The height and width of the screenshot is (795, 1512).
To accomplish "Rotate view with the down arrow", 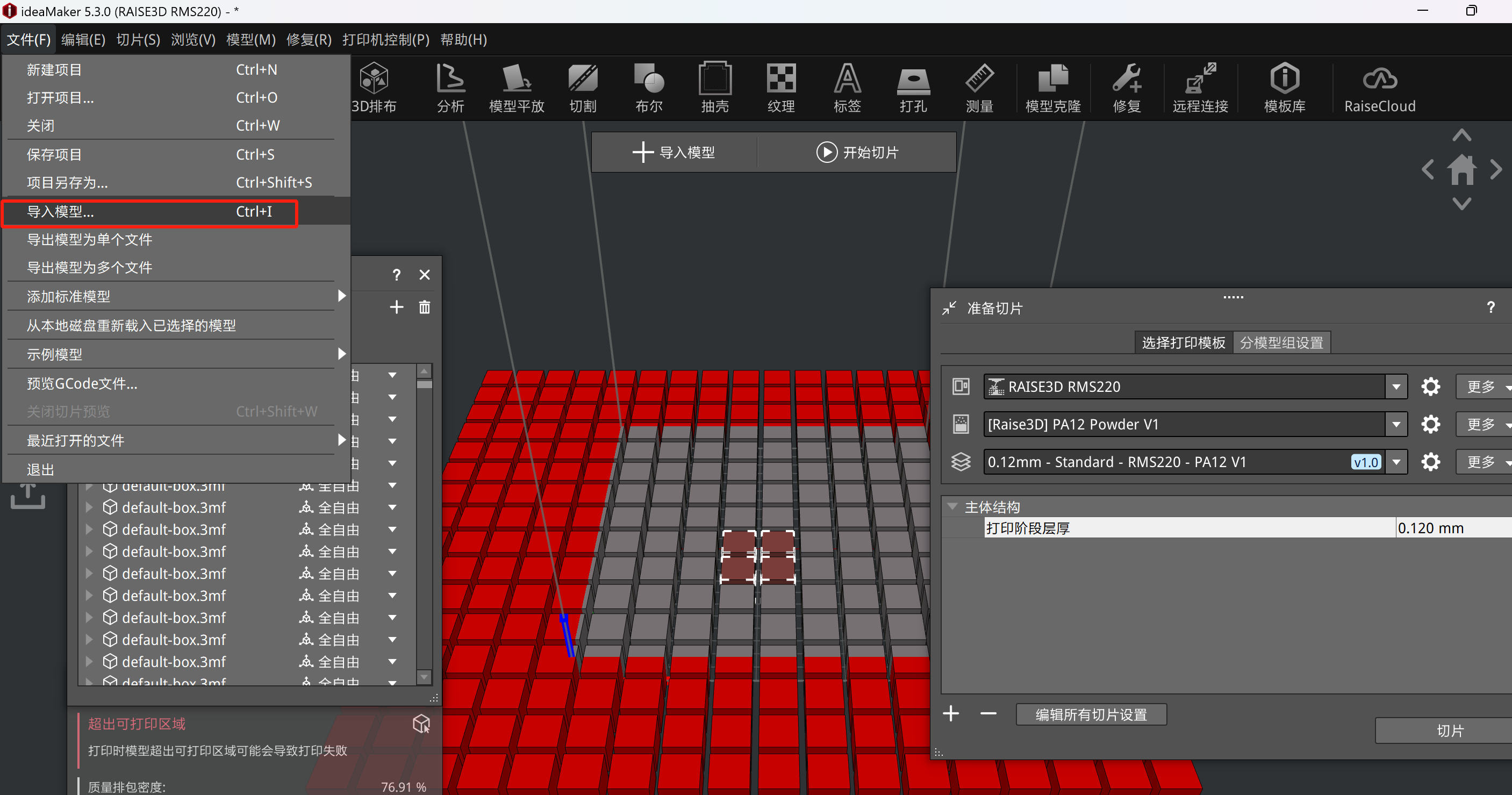I will click(x=1461, y=203).
